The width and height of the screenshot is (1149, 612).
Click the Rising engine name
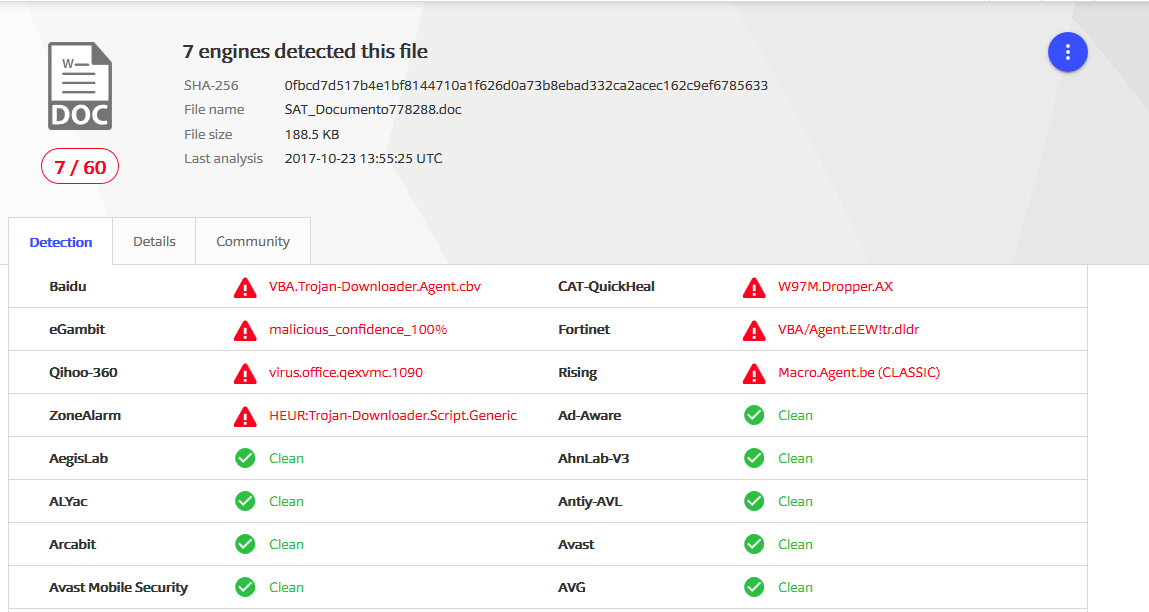pyautogui.click(x=577, y=372)
